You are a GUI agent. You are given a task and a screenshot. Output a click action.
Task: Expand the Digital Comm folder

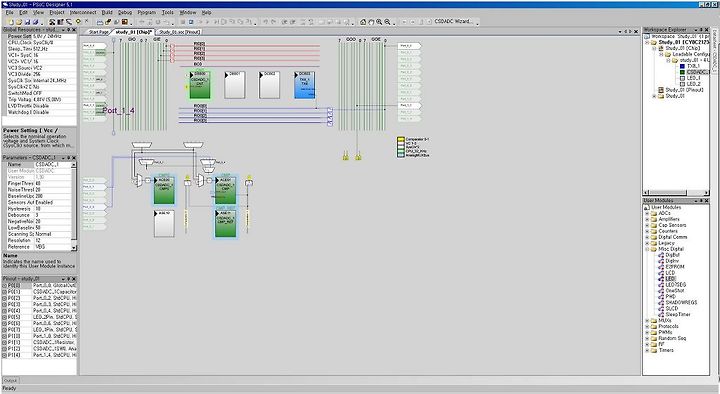pos(647,237)
